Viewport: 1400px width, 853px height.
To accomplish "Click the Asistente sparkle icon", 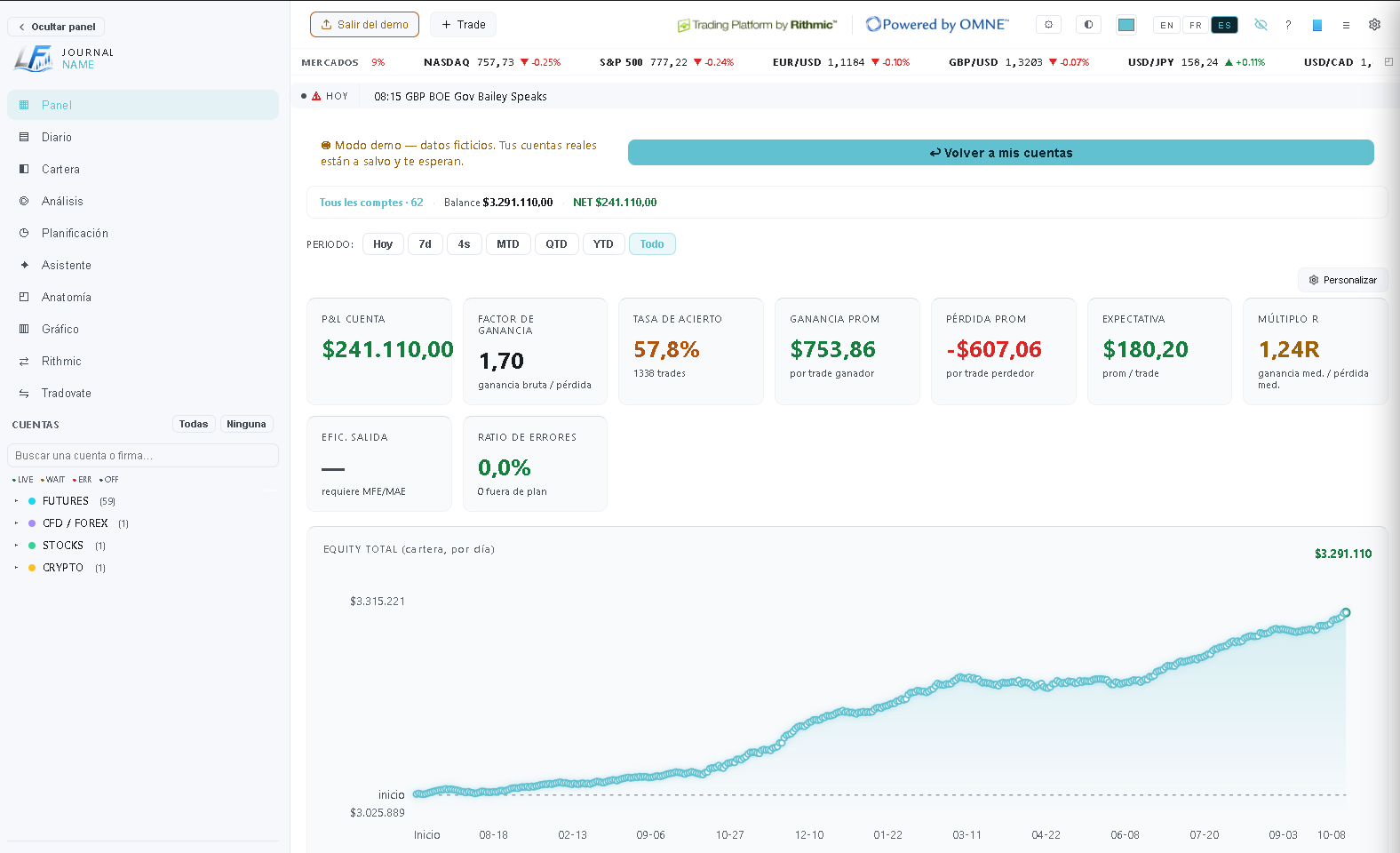I will (24, 265).
